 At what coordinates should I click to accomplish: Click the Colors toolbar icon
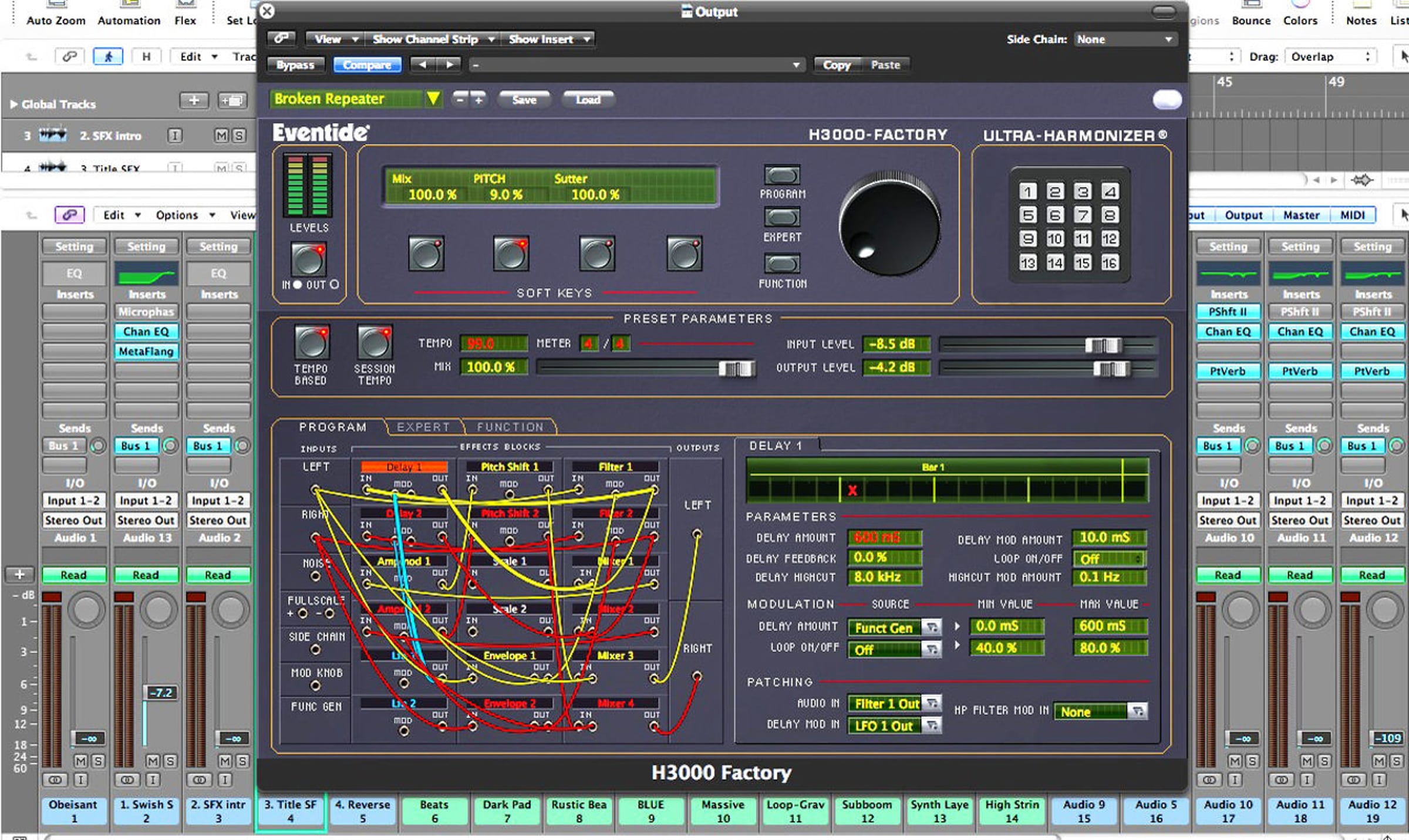click(x=1300, y=5)
